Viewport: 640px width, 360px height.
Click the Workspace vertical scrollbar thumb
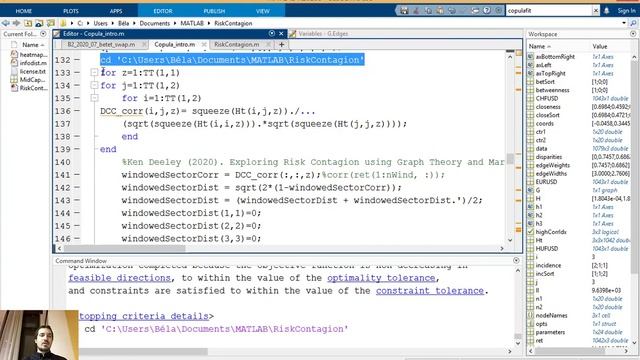634,167
